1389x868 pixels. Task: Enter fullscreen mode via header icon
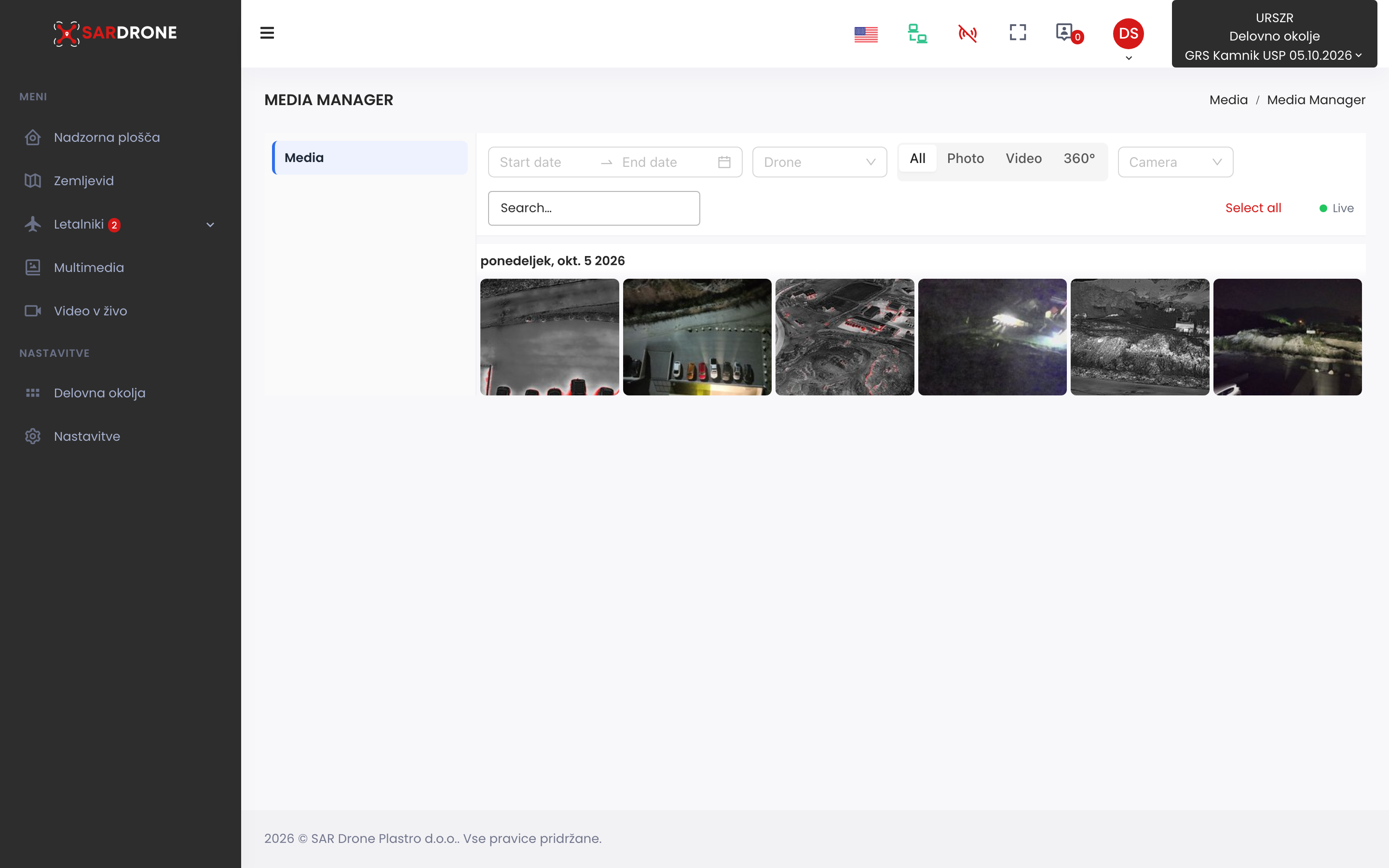(x=1018, y=32)
